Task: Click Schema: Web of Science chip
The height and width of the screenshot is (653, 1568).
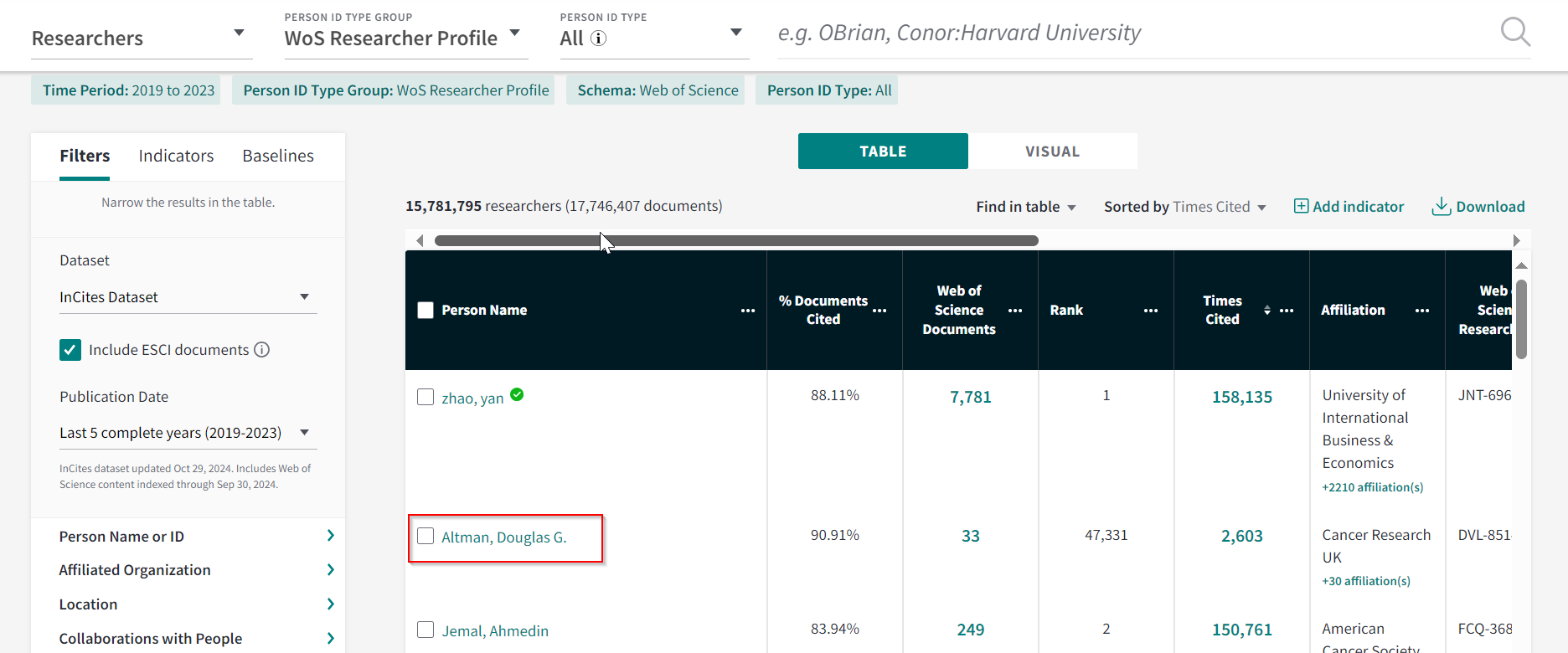Action: click(x=655, y=90)
